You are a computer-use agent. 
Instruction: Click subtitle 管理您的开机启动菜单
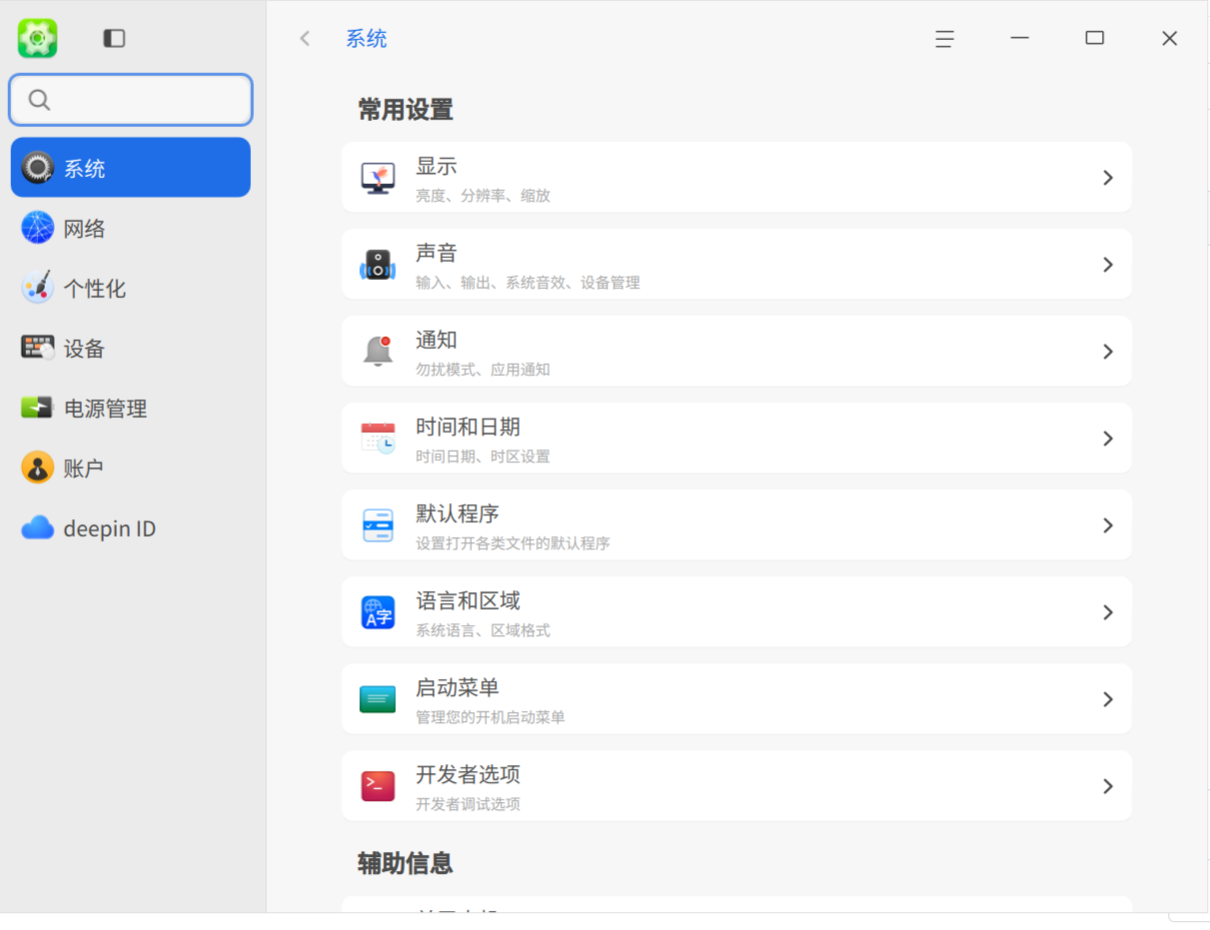(x=491, y=718)
